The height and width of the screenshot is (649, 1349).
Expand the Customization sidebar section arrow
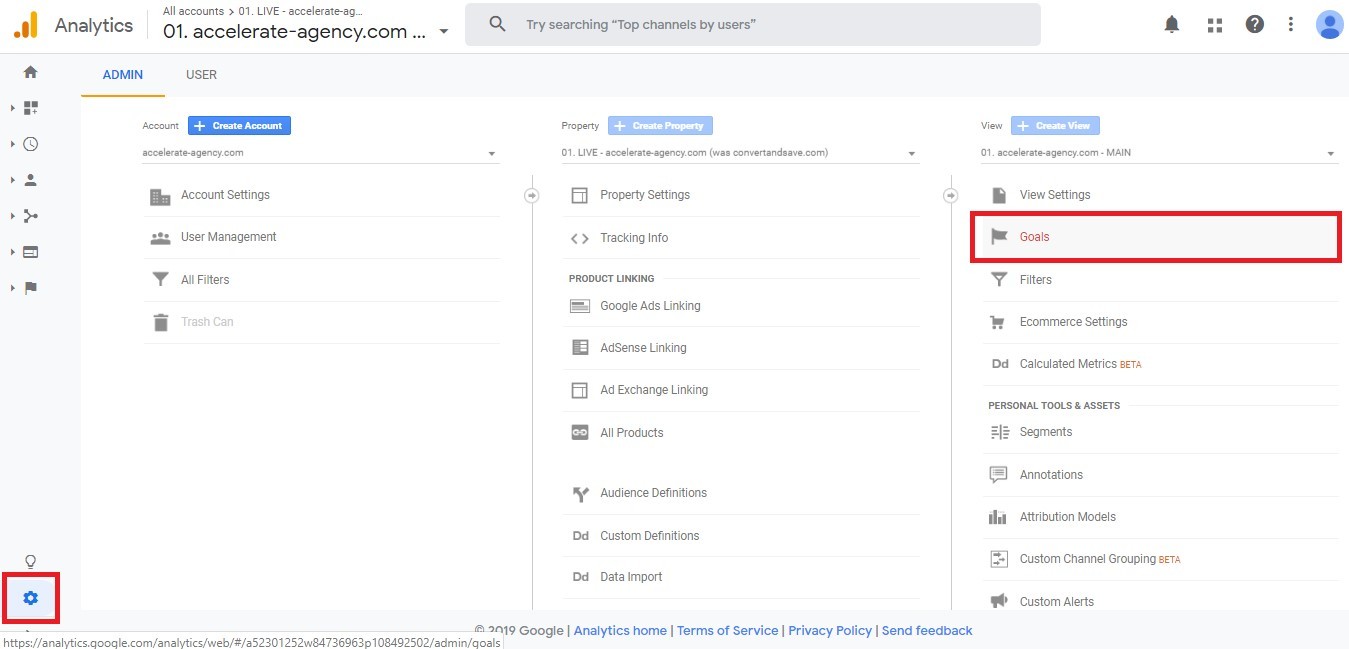13,108
